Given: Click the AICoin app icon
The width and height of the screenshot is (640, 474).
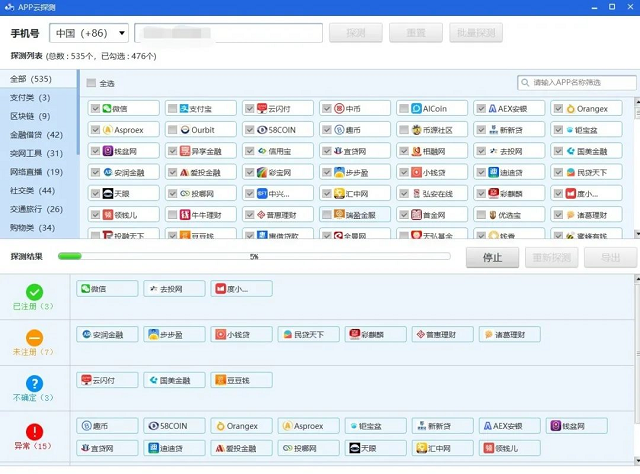Looking at the screenshot, I should pos(416,109).
